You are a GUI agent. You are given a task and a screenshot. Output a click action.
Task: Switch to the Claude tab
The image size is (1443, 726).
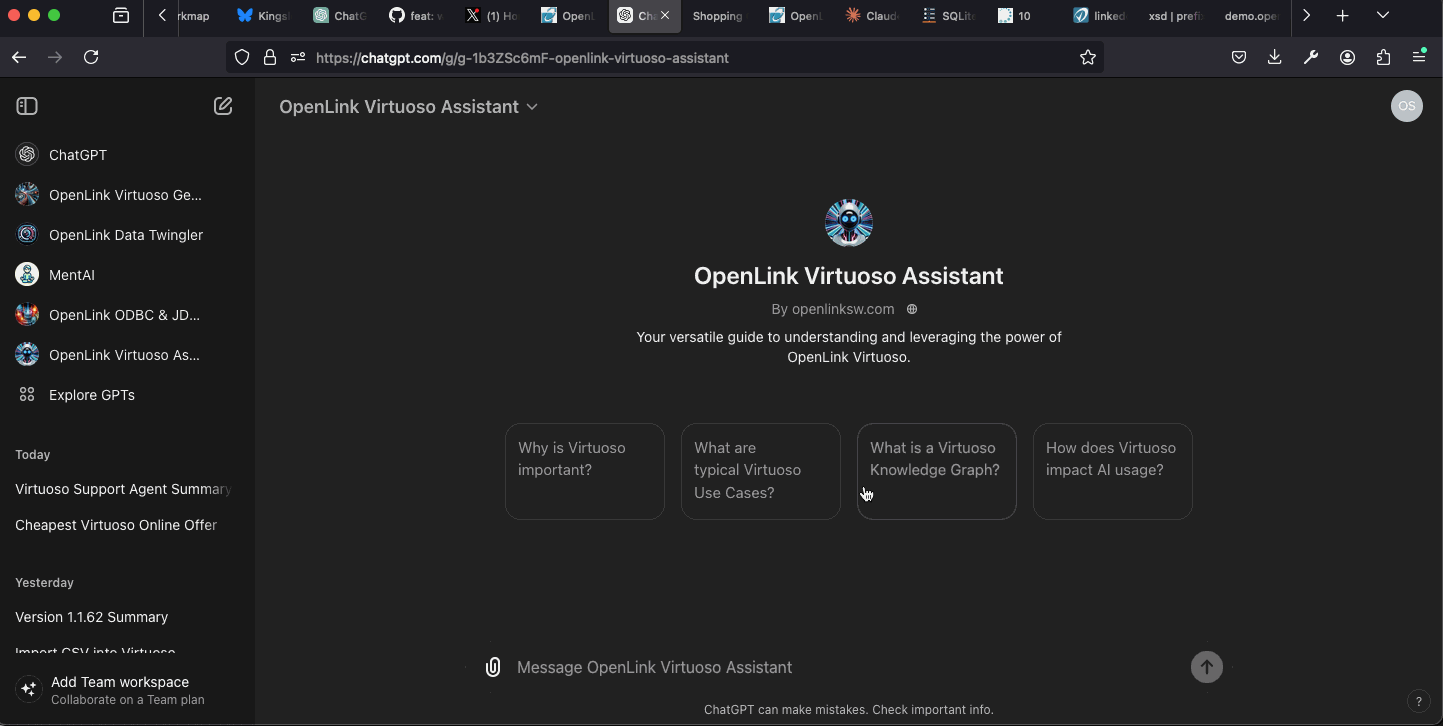pyautogui.click(x=872, y=16)
